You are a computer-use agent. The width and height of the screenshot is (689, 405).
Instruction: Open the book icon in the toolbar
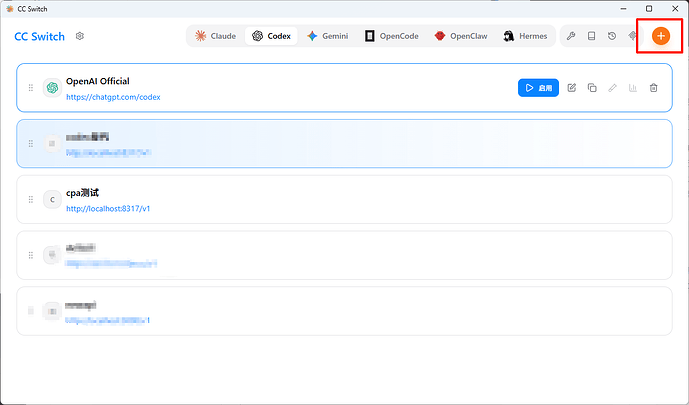pos(591,36)
